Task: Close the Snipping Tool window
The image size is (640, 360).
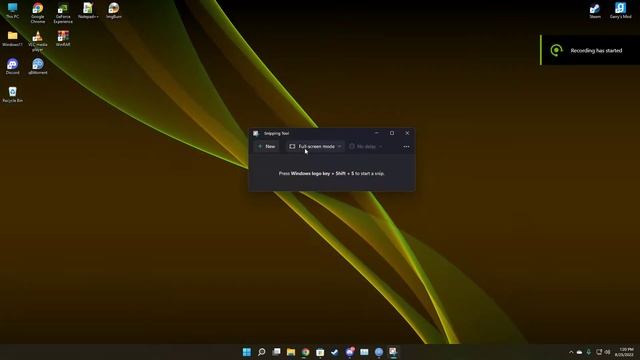Action: (407, 133)
